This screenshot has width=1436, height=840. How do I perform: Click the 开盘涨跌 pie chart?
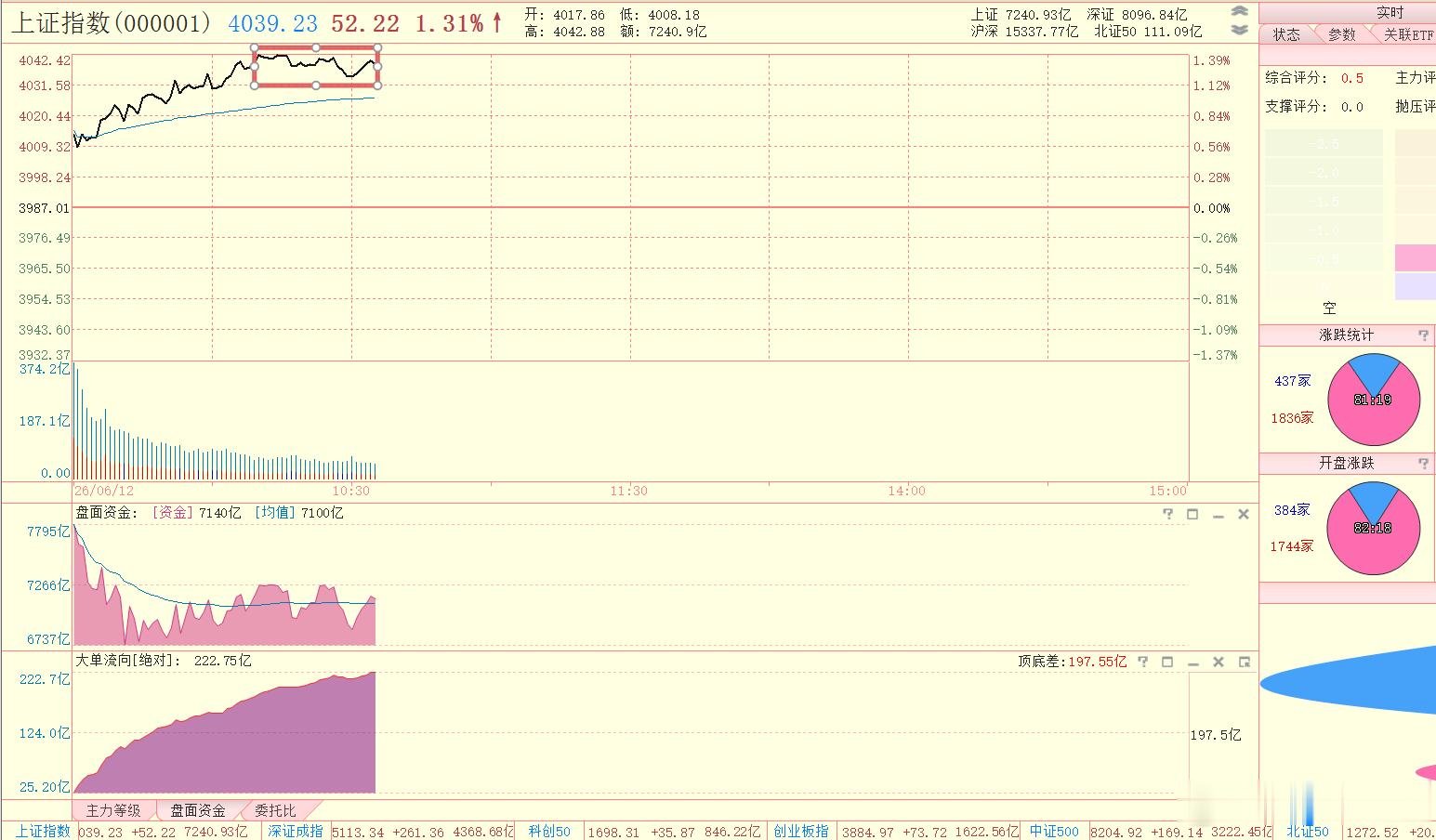pyautogui.click(x=1374, y=528)
